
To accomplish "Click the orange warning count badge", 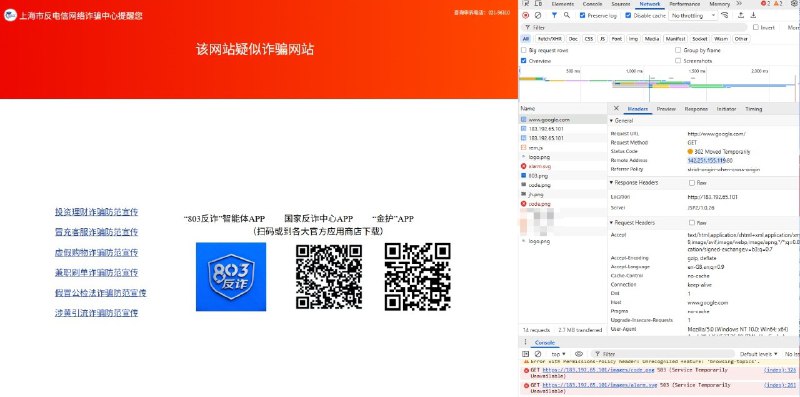I will click(x=779, y=4).
